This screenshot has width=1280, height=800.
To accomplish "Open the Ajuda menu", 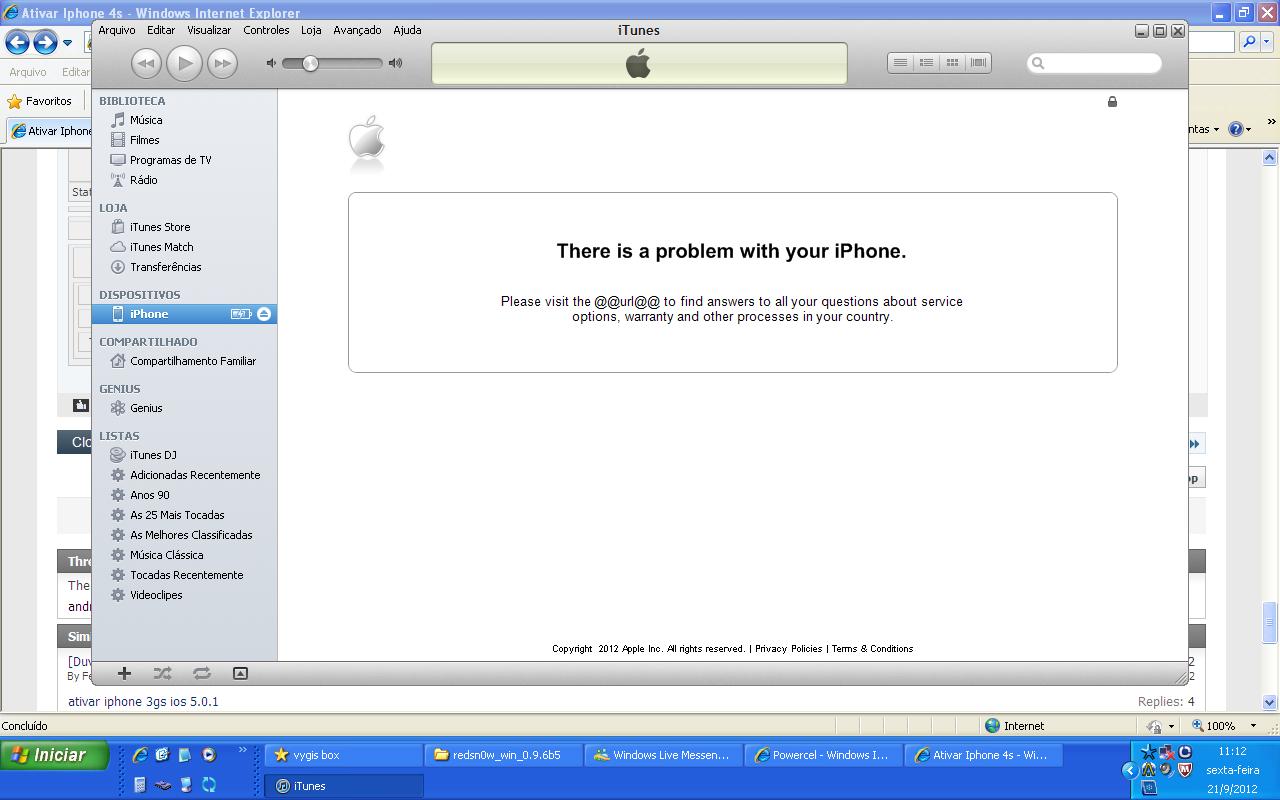I will point(407,30).
